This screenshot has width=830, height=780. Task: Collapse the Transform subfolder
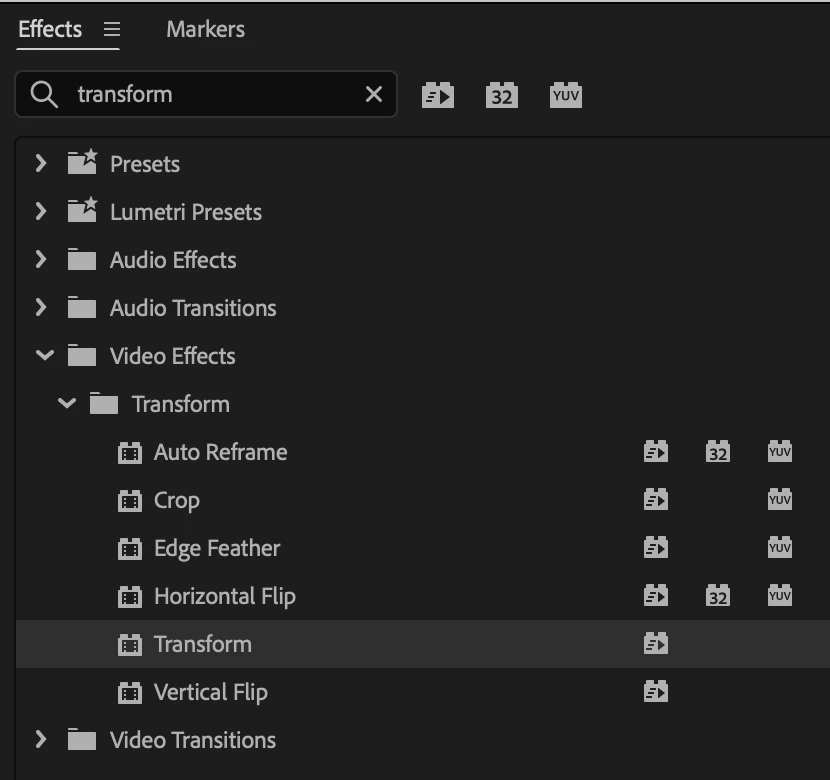coord(66,403)
